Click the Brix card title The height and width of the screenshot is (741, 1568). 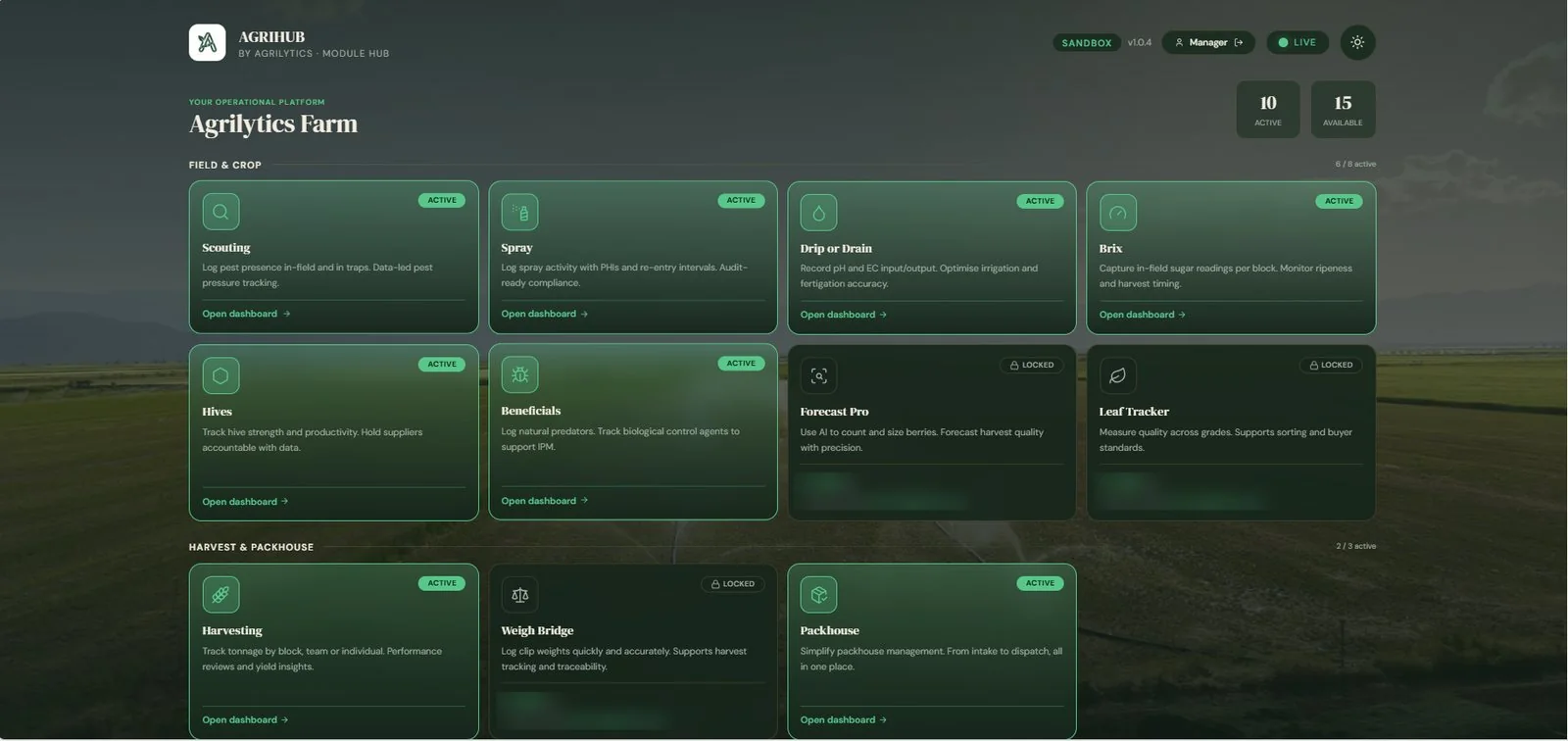1110,249
